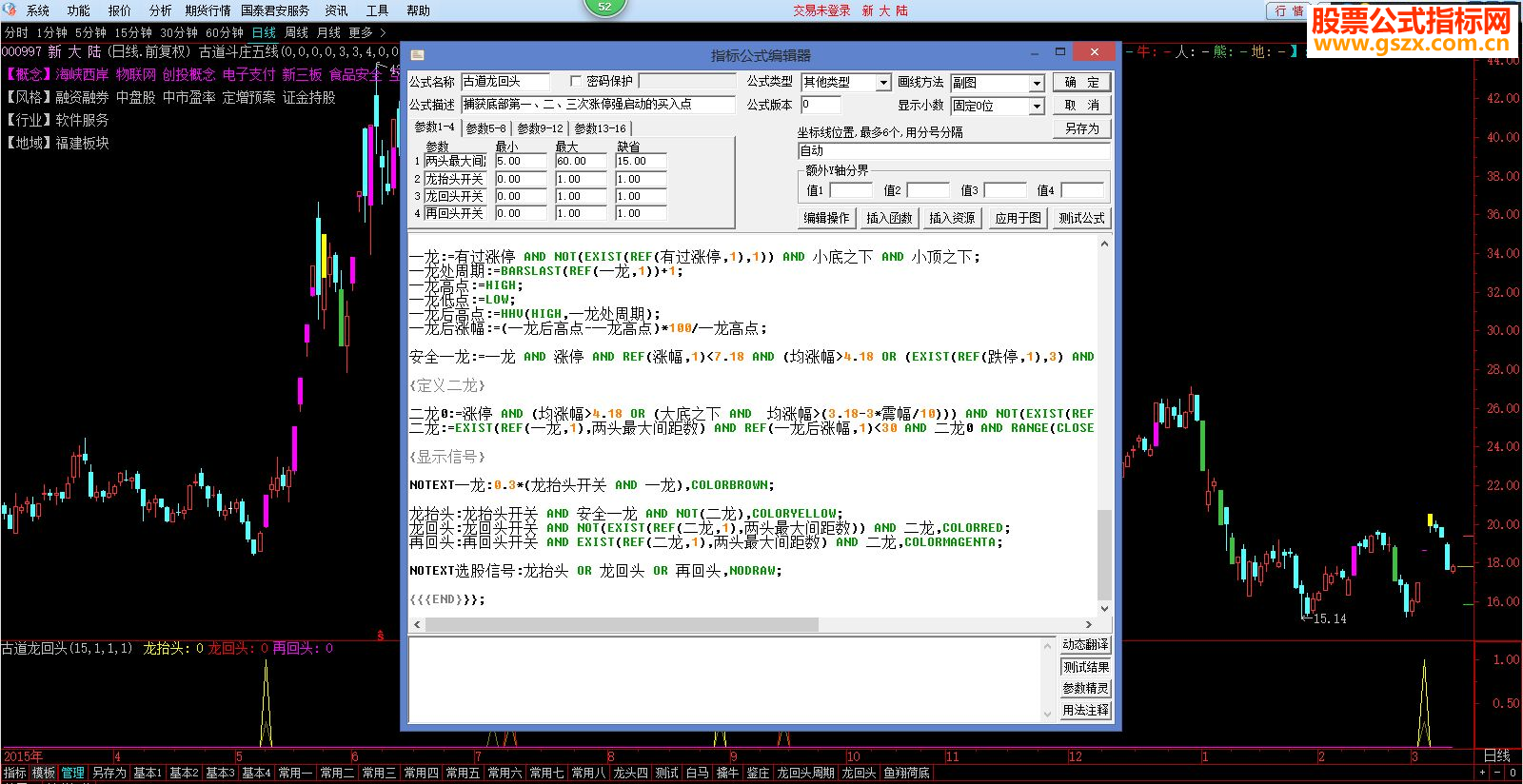
Task: Click the 应用于图 button
Action: coord(1019,218)
